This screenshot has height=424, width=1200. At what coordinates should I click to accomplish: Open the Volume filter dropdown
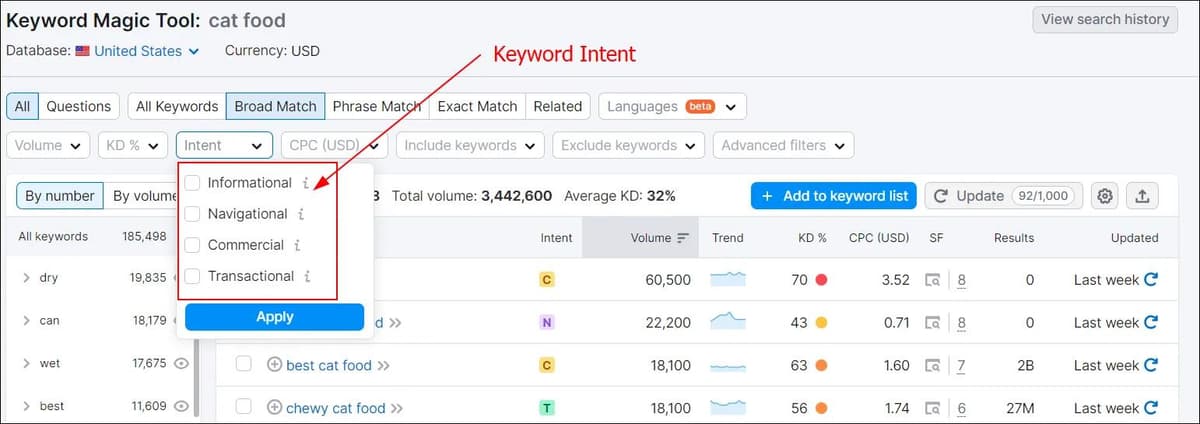click(x=48, y=145)
